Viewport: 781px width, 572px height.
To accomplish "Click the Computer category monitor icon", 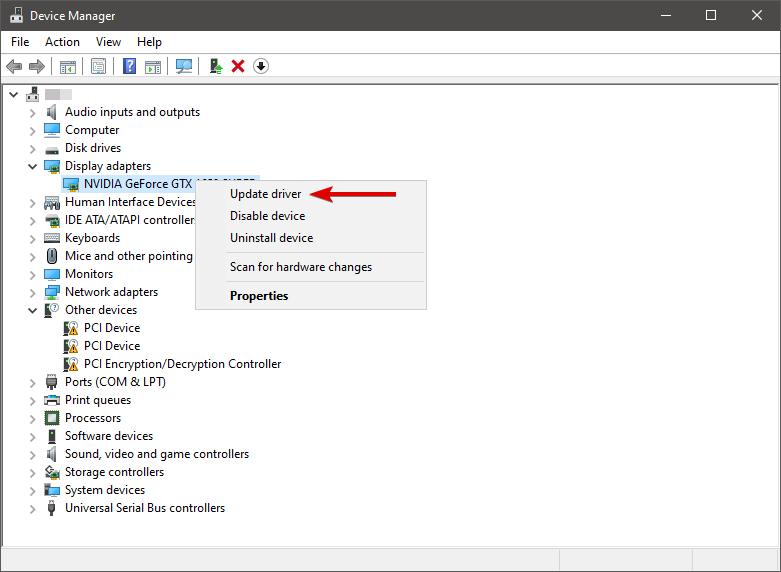I will coord(52,130).
